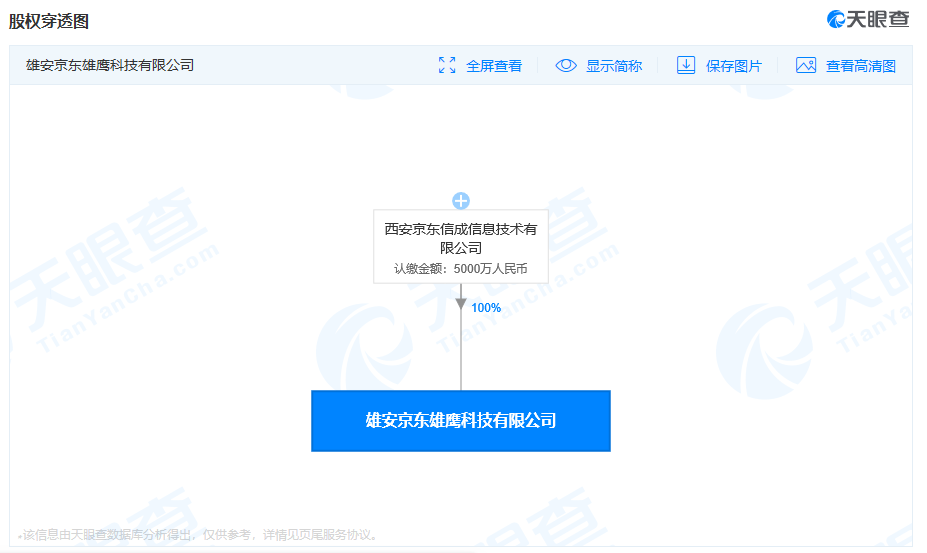The height and width of the screenshot is (553, 927).
Task: Expand shareholders with the blue plus circle
Action: coord(461,201)
